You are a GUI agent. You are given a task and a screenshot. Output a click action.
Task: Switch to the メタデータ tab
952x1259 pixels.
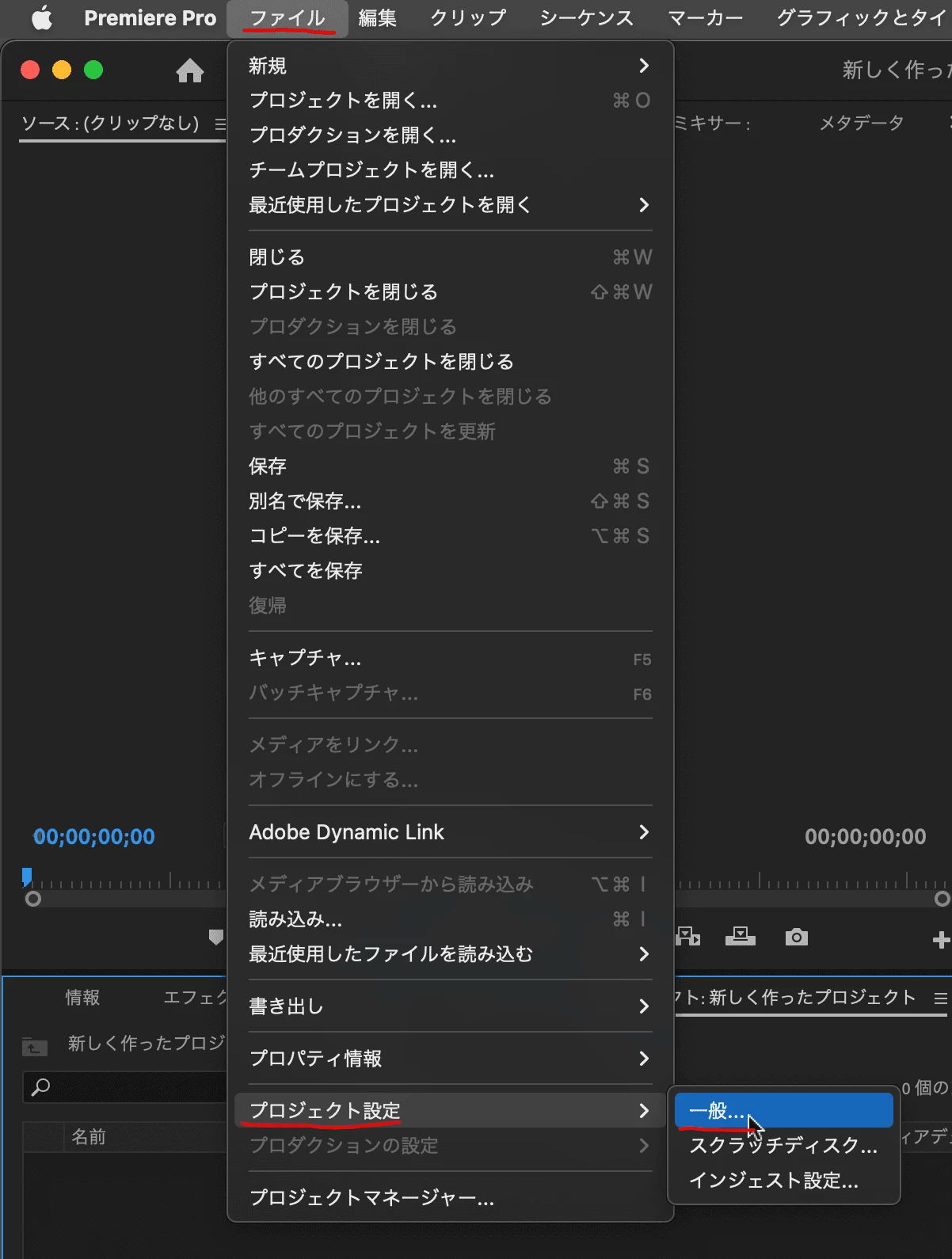(862, 123)
